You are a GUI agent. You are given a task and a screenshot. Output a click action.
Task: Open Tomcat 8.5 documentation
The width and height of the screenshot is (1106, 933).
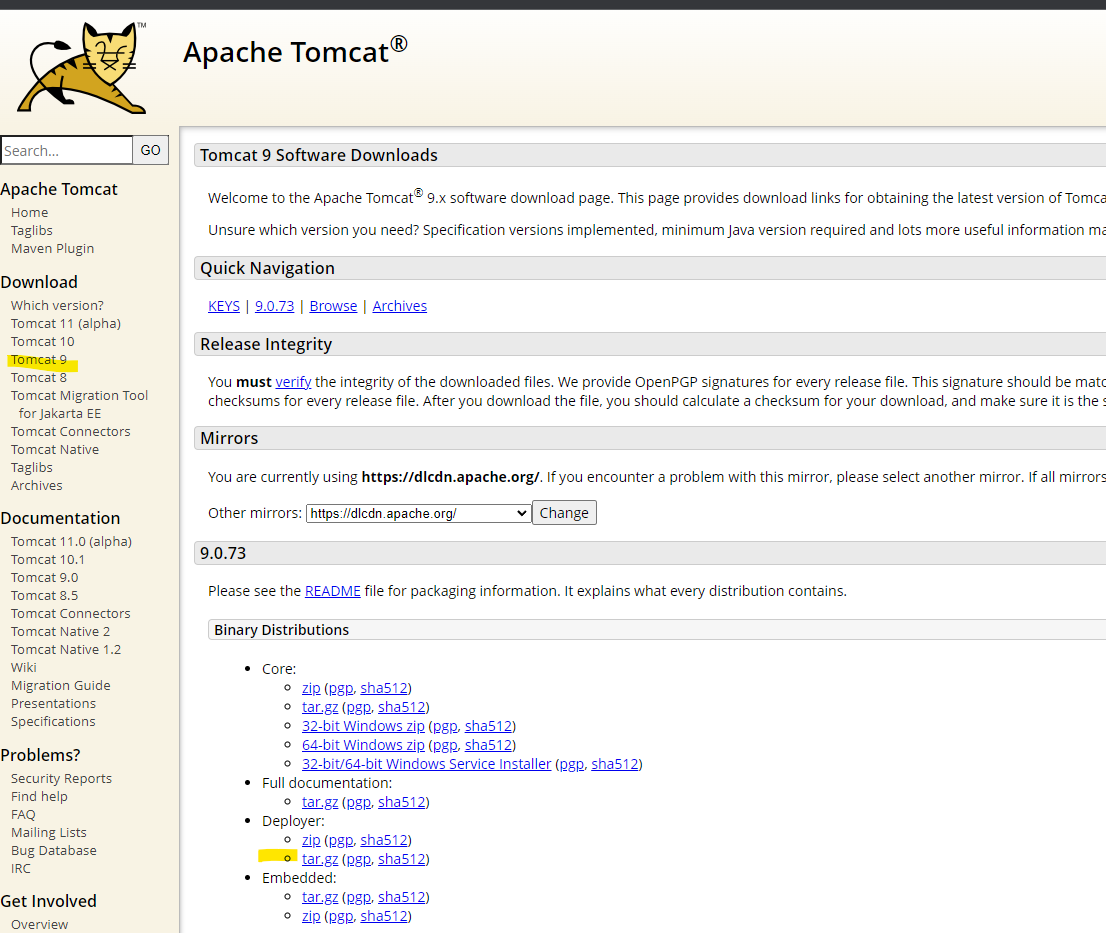(44, 595)
